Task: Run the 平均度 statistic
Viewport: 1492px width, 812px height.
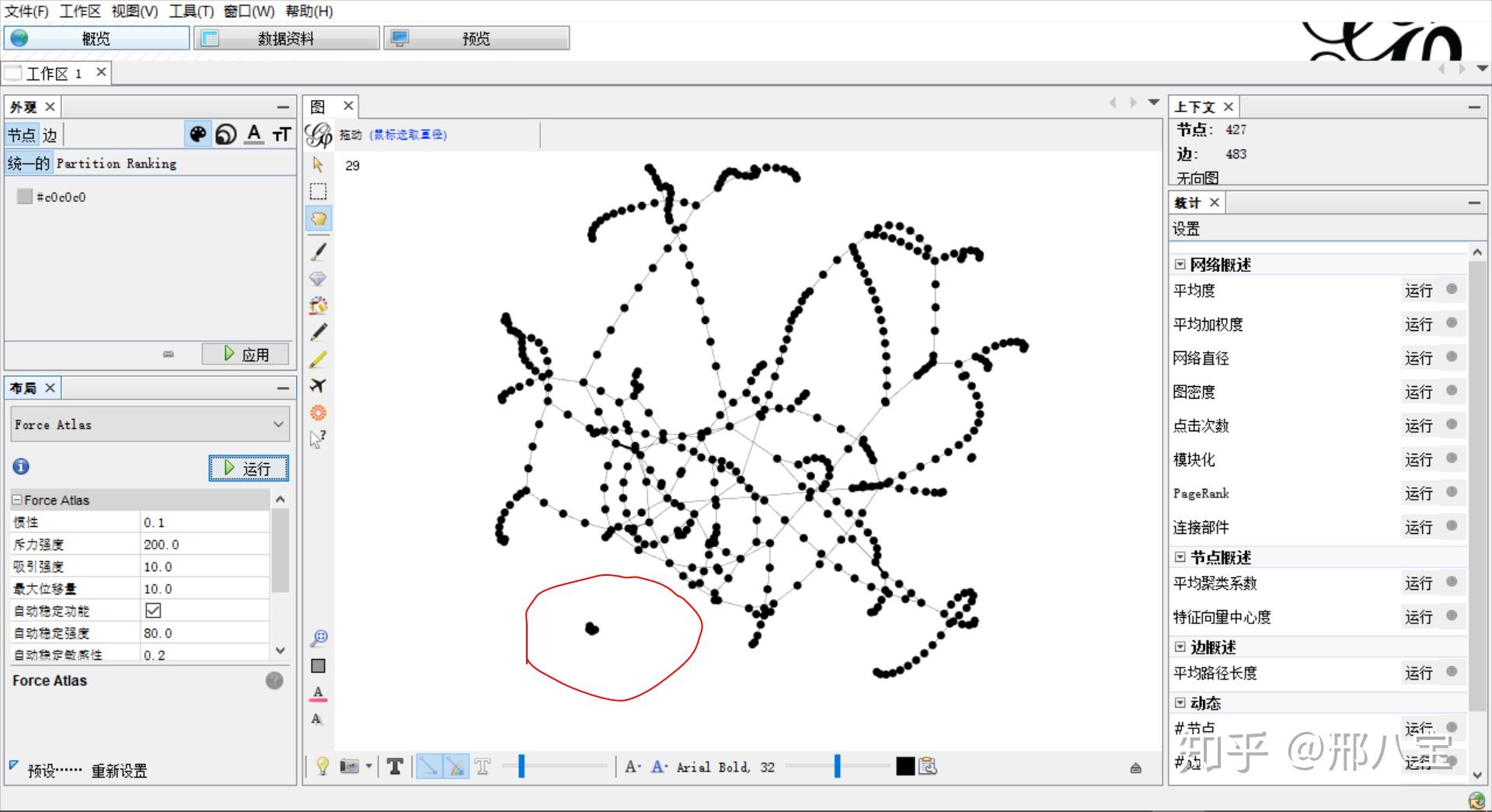Action: pyautogui.click(x=1418, y=291)
